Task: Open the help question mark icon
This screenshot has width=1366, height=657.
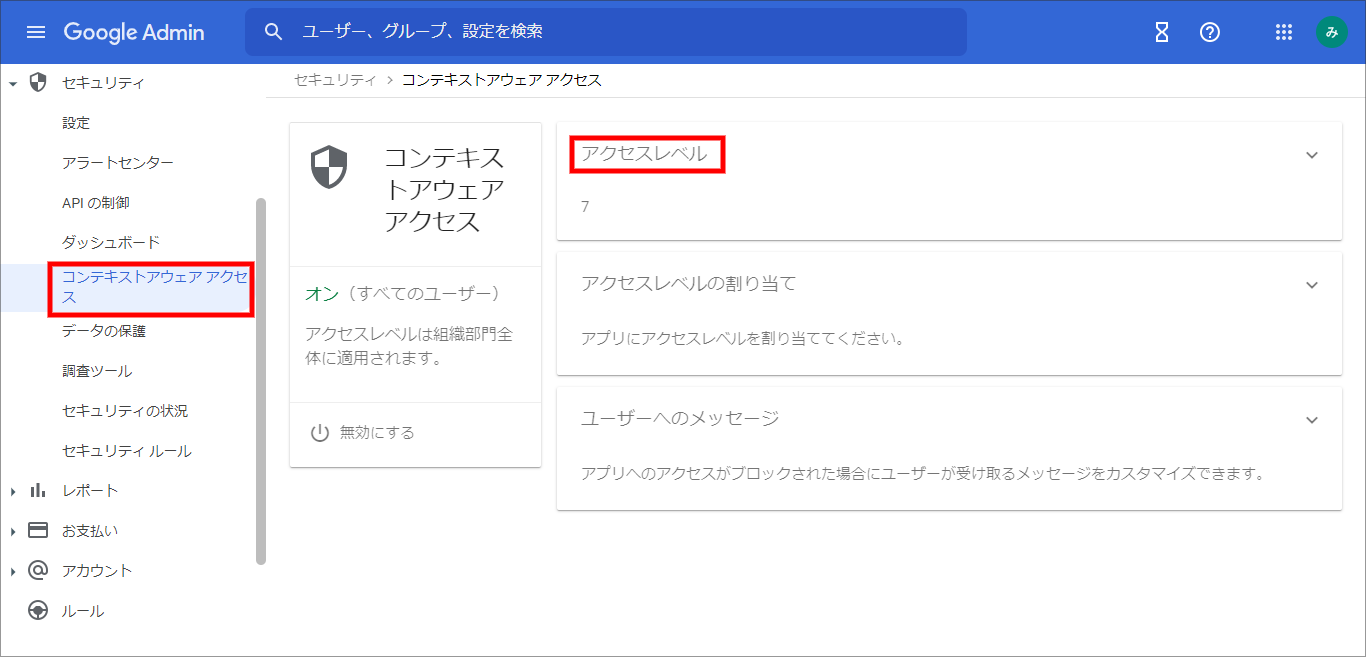Action: pos(1210,32)
